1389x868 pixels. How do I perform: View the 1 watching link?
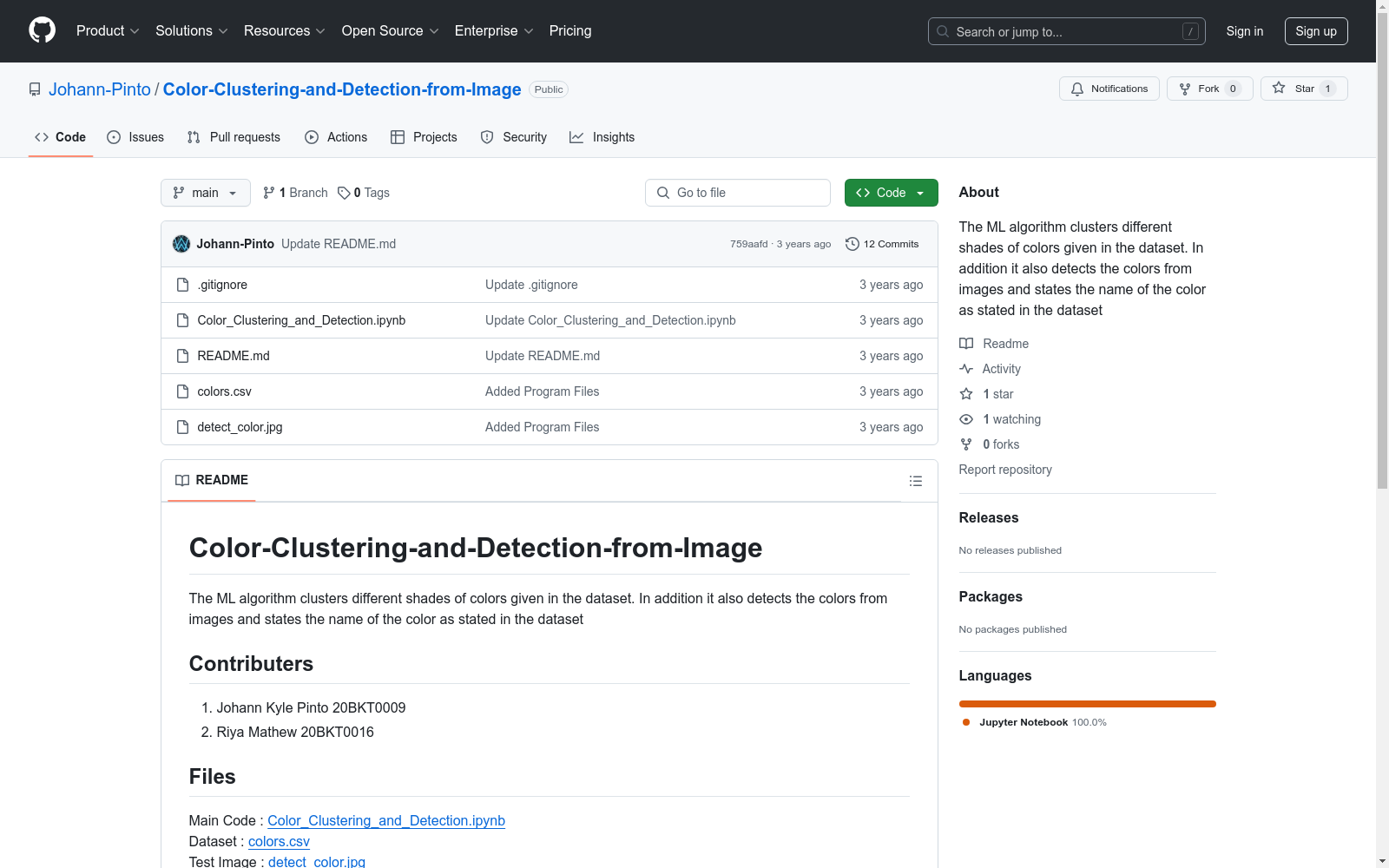[1000, 419]
